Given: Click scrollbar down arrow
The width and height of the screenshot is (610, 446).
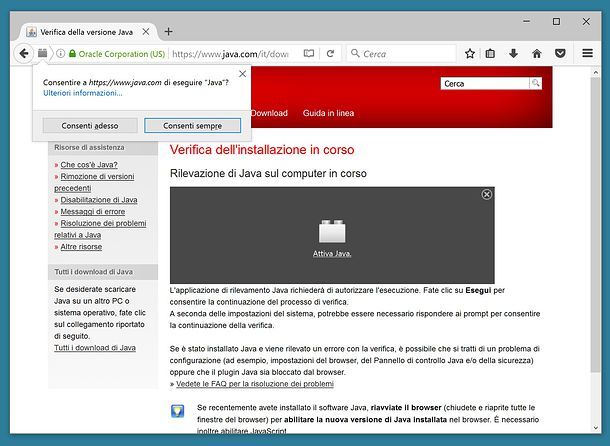Looking at the screenshot, I should (x=596, y=428).
